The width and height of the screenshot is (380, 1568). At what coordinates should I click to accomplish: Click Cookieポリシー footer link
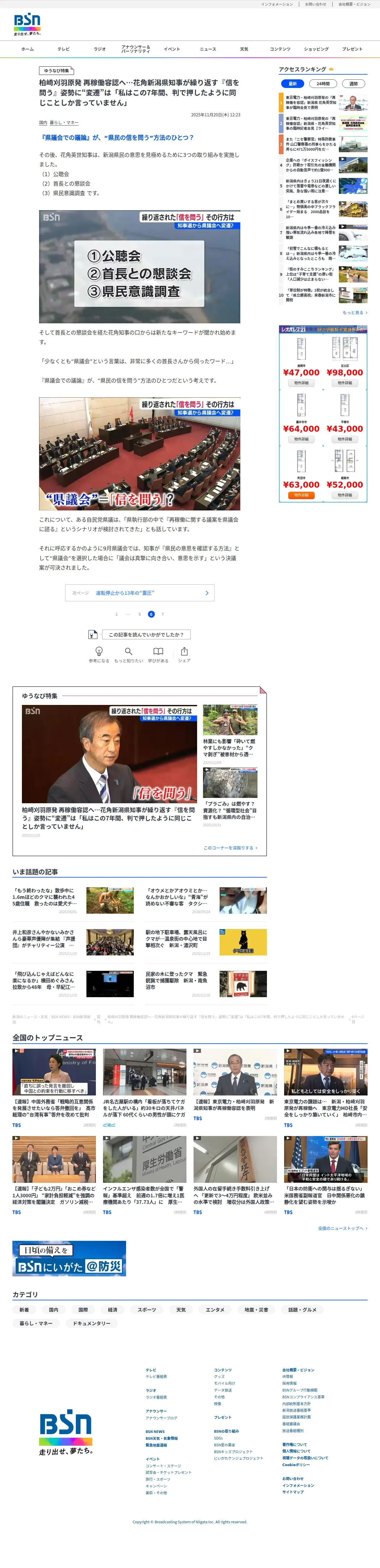coord(296,1465)
